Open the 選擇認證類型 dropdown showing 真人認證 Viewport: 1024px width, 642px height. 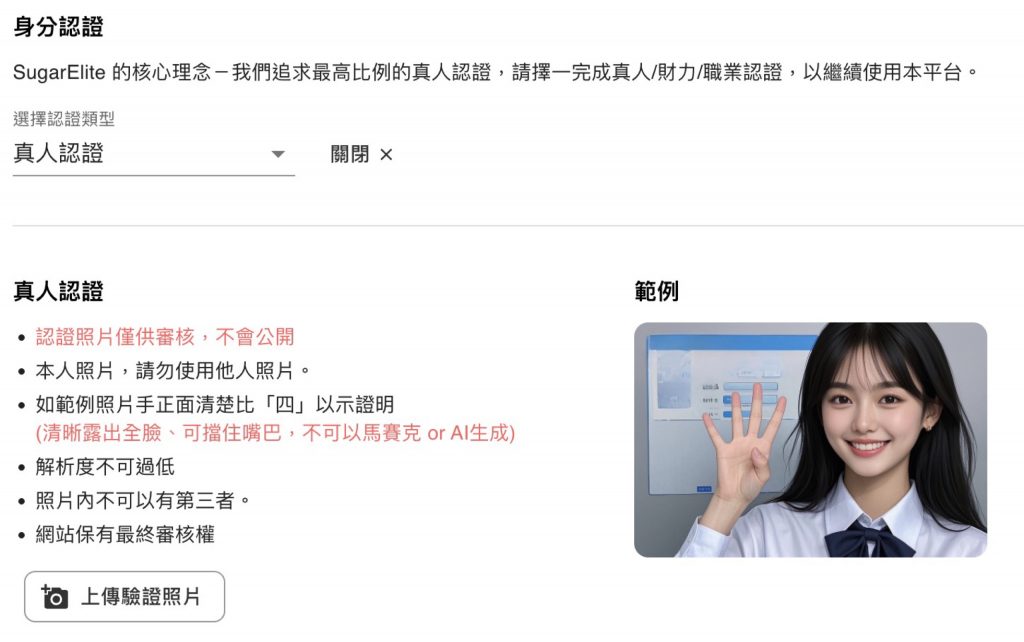[153, 154]
